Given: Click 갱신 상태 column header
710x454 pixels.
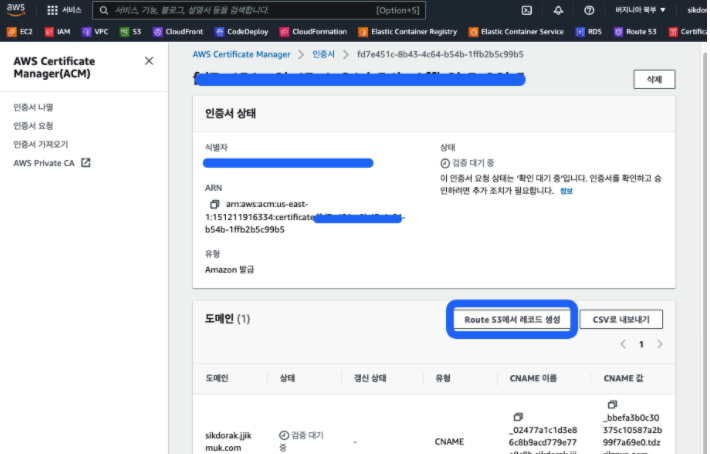Looking at the screenshot, I should click(x=370, y=378).
